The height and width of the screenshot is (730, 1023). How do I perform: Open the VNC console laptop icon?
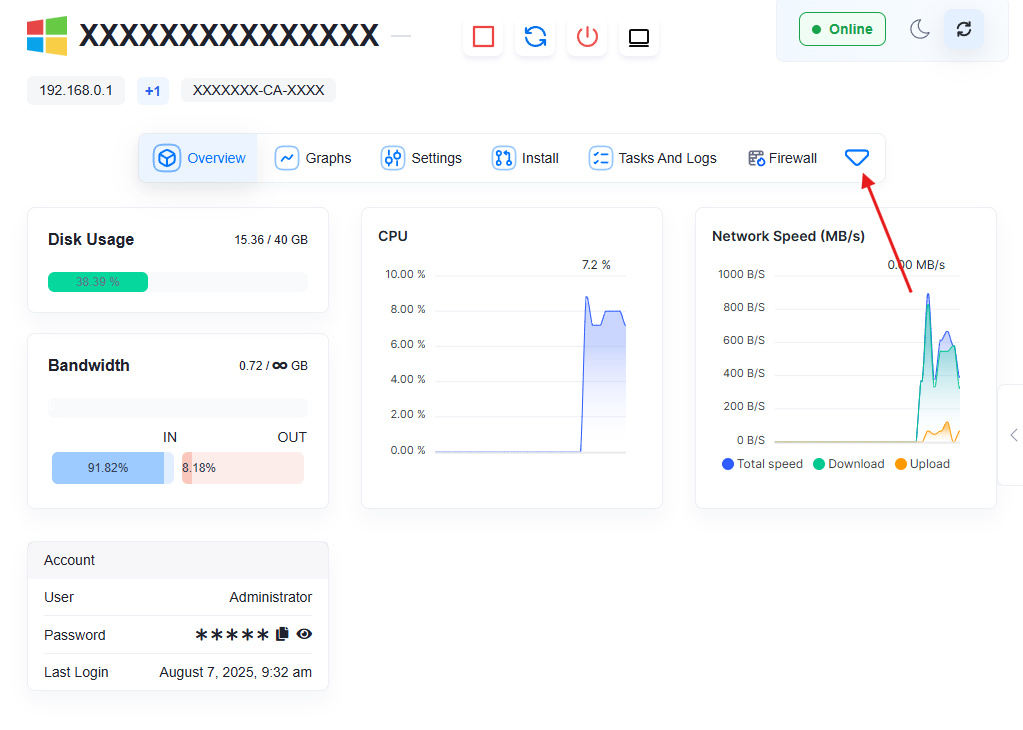pyautogui.click(x=638, y=37)
